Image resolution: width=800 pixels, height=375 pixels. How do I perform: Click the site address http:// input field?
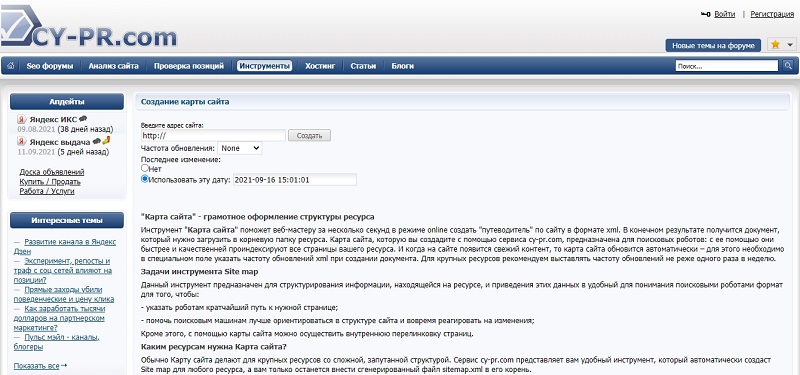click(x=214, y=135)
